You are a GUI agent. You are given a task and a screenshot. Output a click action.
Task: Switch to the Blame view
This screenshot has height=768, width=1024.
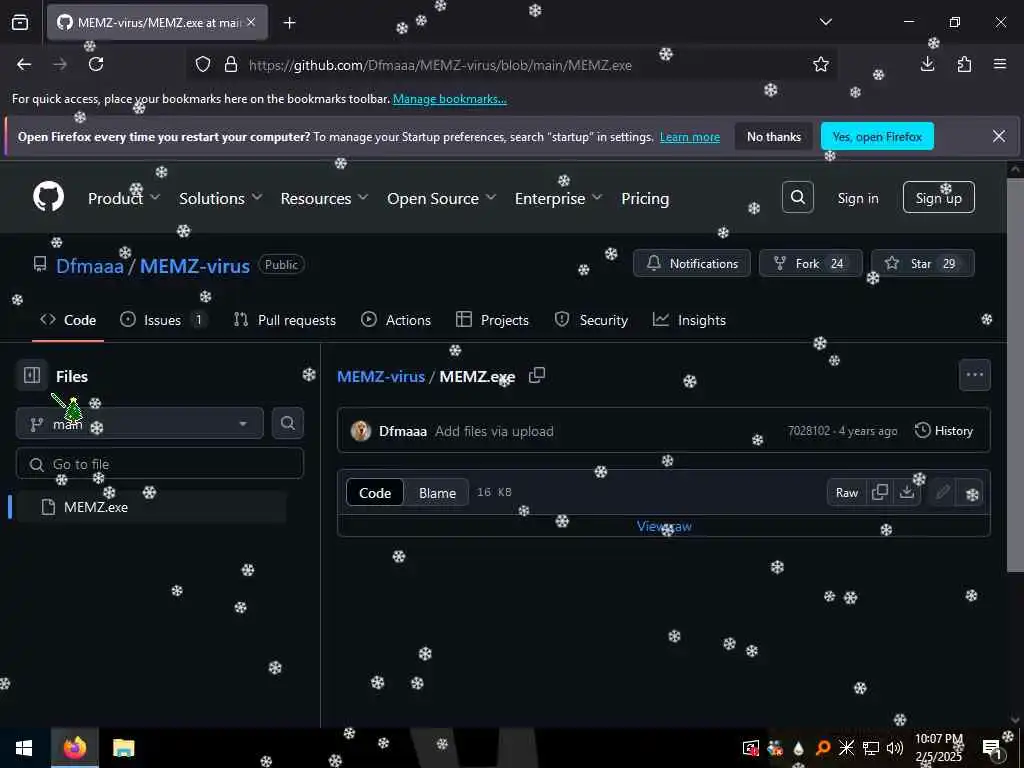point(437,493)
